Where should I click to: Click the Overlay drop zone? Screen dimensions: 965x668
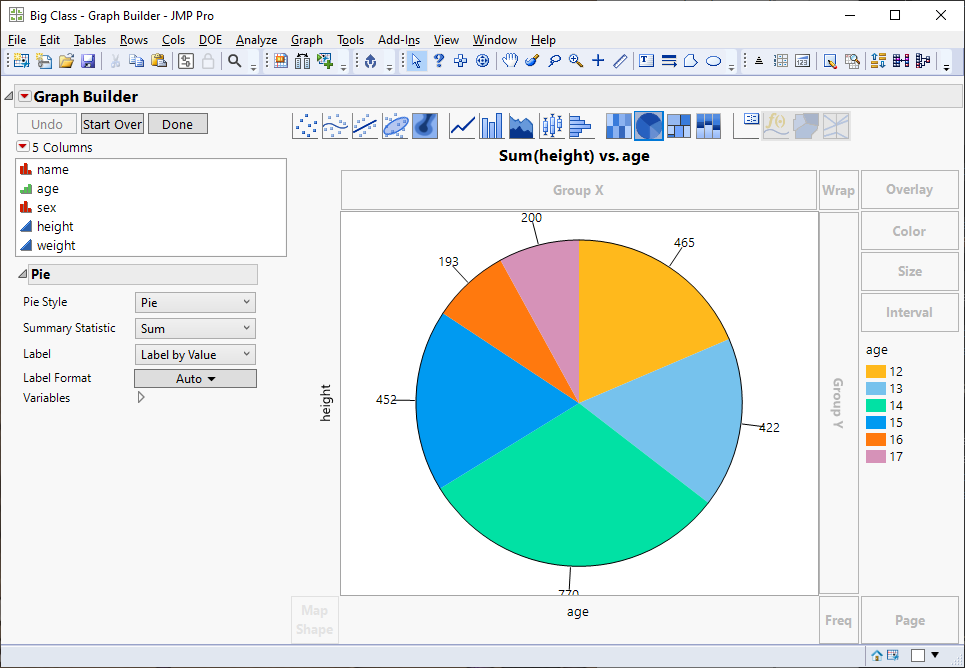pyautogui.click(x=909, y=189)
